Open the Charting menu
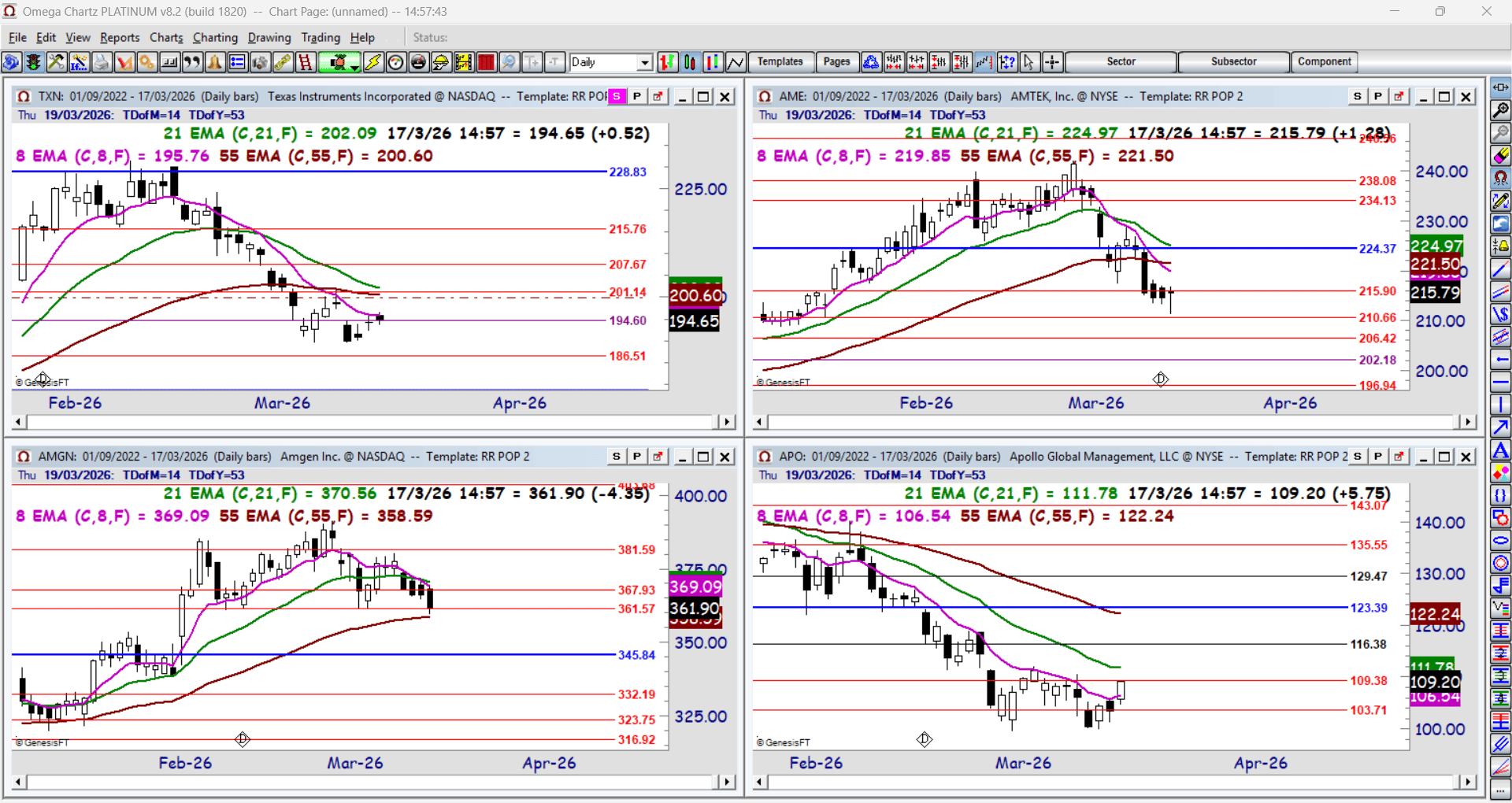This screenshot has width=1512, height=803. pyautogui.click(x=215, y=38)
